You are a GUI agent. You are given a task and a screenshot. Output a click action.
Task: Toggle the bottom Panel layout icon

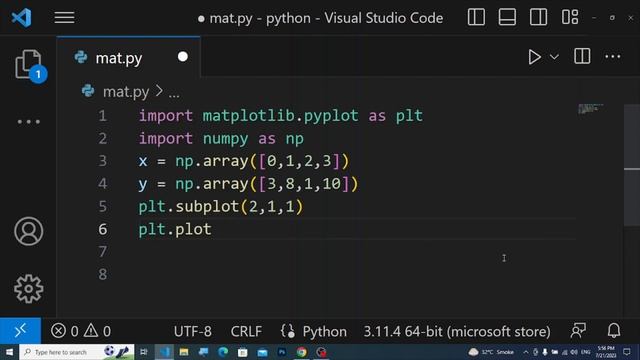(507, 18)
